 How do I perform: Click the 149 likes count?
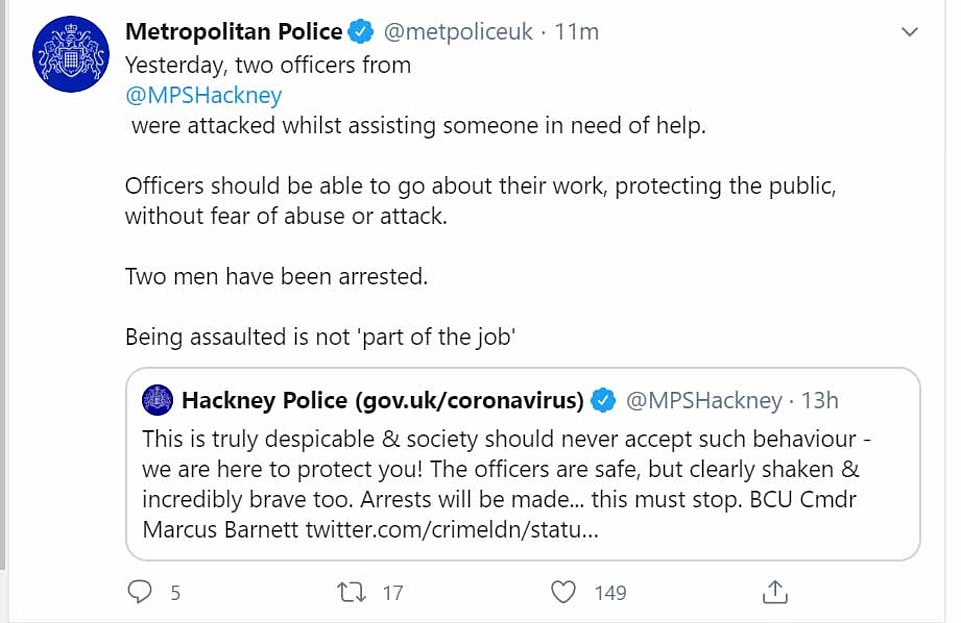click(x=610, y=593)
